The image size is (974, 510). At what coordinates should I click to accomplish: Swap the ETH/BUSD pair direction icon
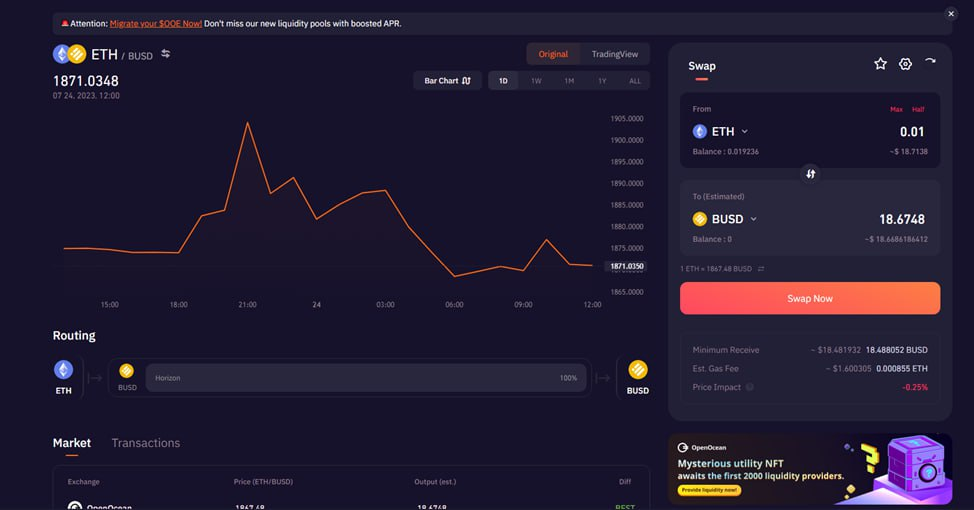tap(165, 54)
